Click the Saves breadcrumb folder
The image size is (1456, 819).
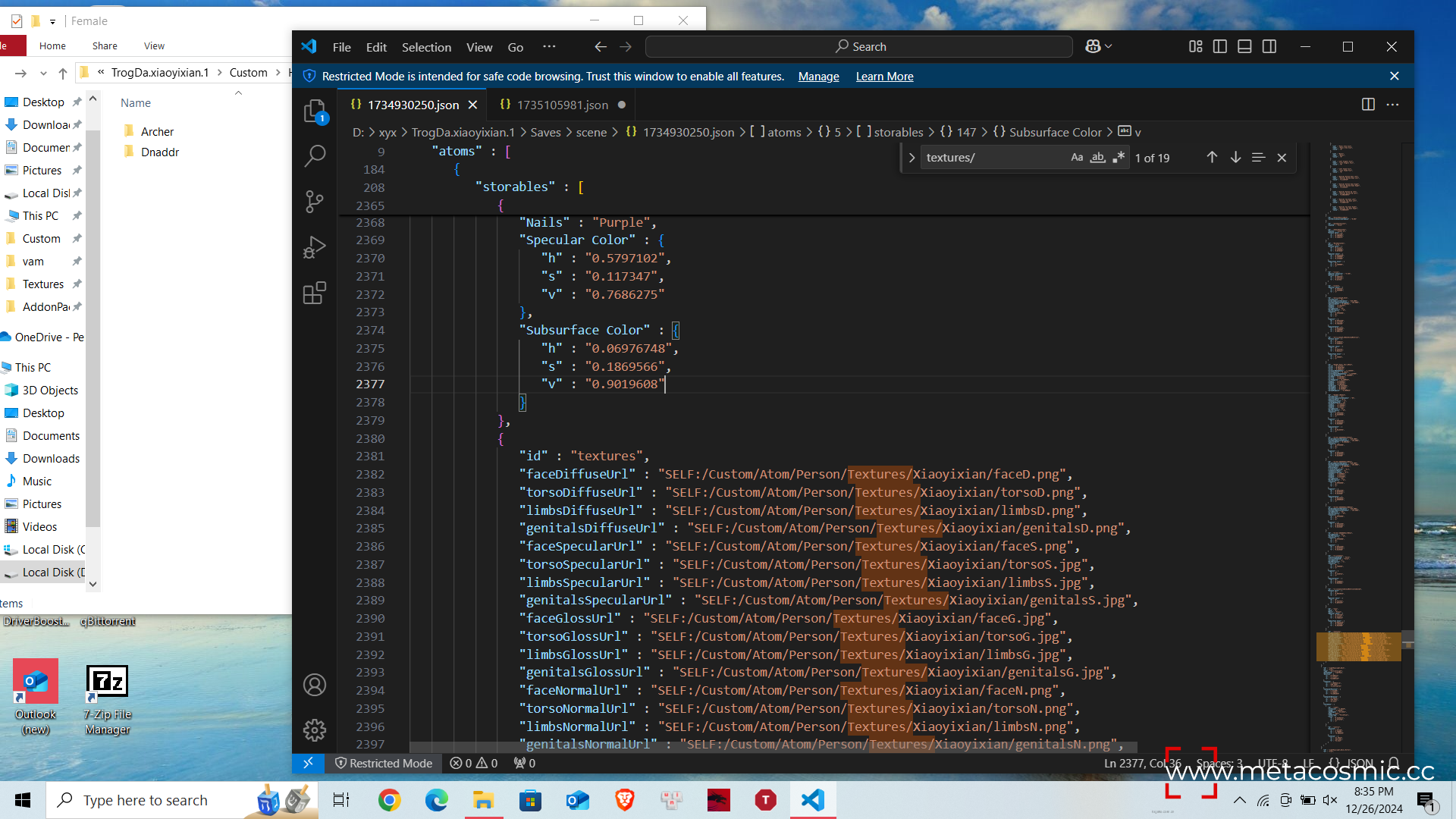545,132
